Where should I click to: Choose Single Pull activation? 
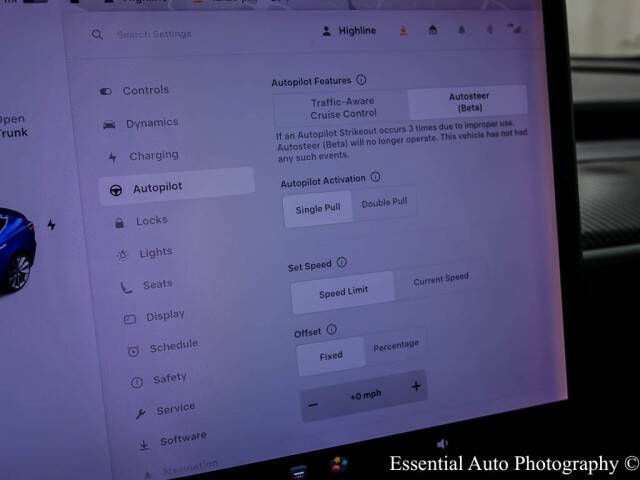click(318, 209)
